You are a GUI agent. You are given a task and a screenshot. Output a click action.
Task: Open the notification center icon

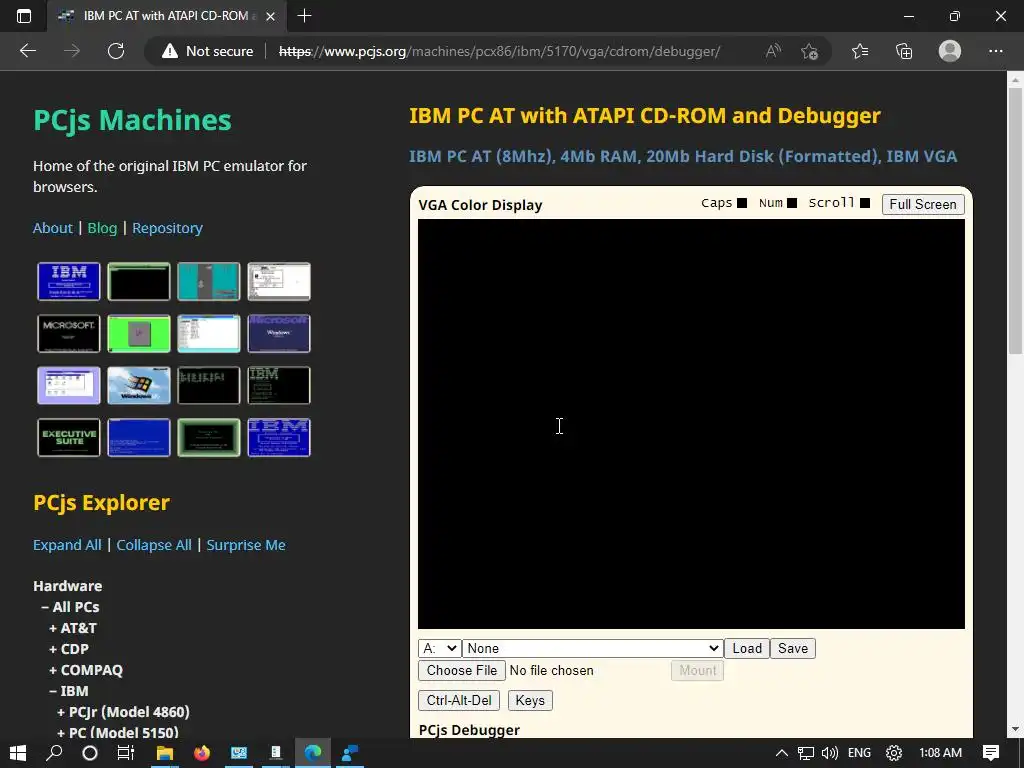click(991, 753)
